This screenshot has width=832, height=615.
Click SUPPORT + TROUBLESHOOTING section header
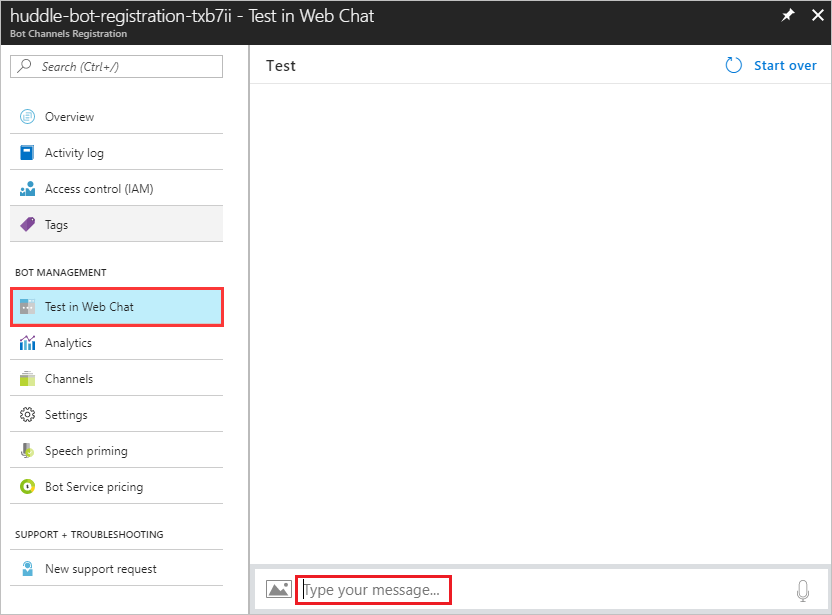(x=89, y=534)
